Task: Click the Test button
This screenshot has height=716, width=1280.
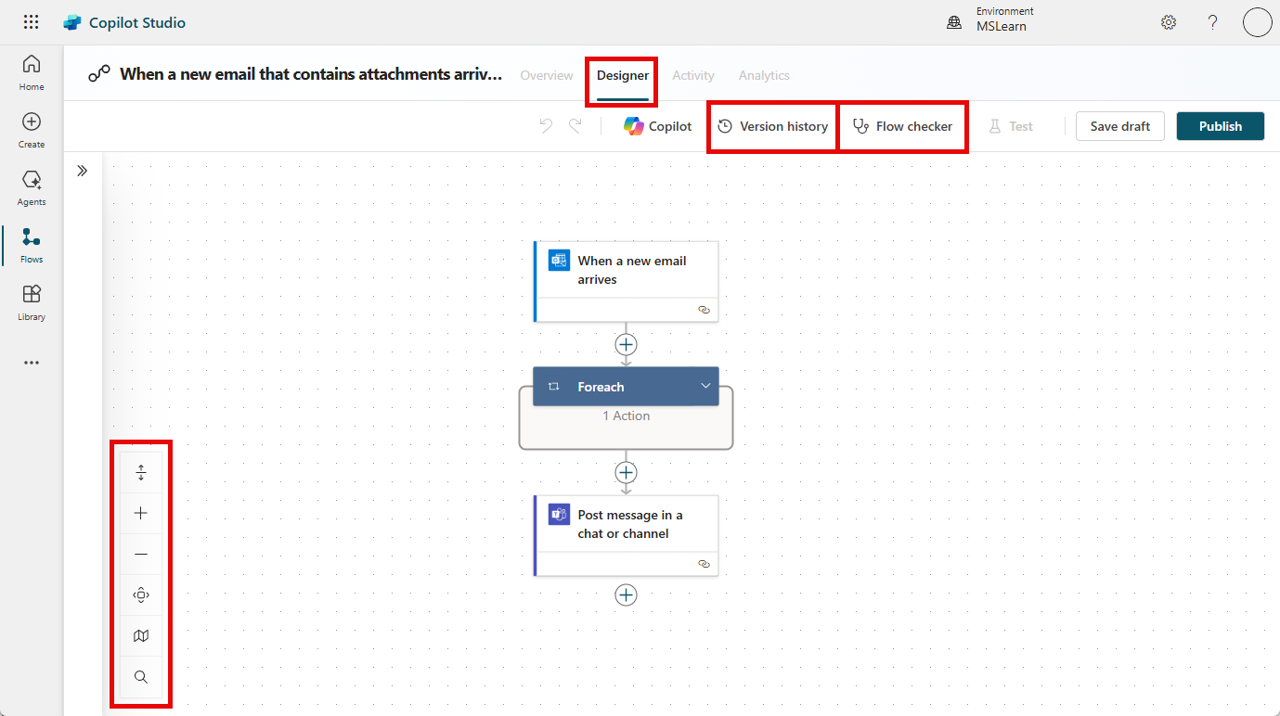Action: pyautogui.click(x=1011, y=126)
